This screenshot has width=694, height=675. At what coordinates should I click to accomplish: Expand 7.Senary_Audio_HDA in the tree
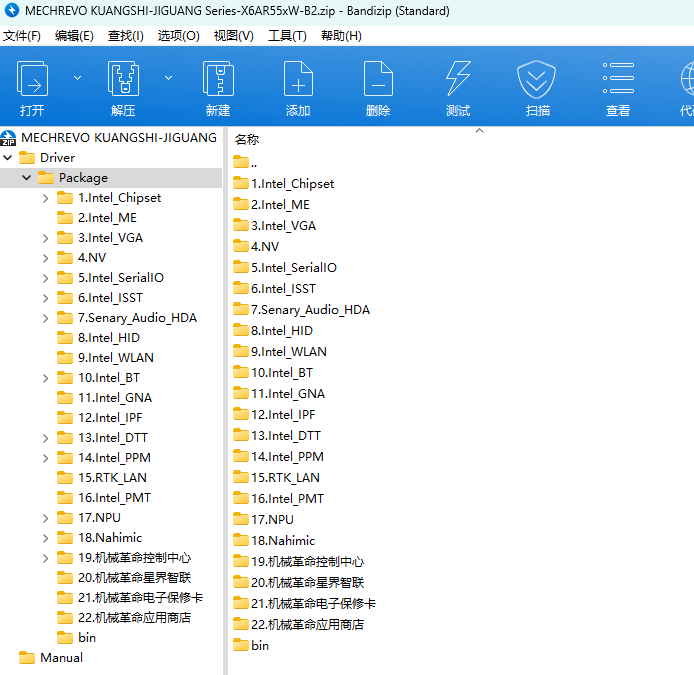(46, 318)
